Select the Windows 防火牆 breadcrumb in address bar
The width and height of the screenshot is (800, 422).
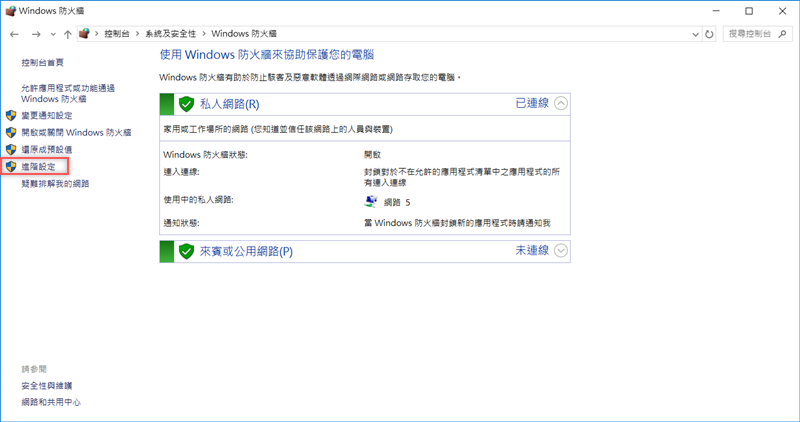(x=244, y=34)
